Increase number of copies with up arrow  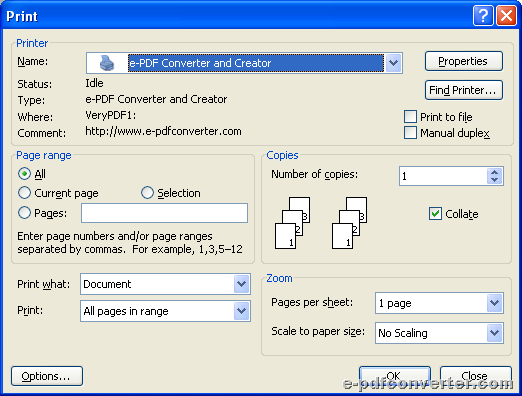click(x=495, y=172)
